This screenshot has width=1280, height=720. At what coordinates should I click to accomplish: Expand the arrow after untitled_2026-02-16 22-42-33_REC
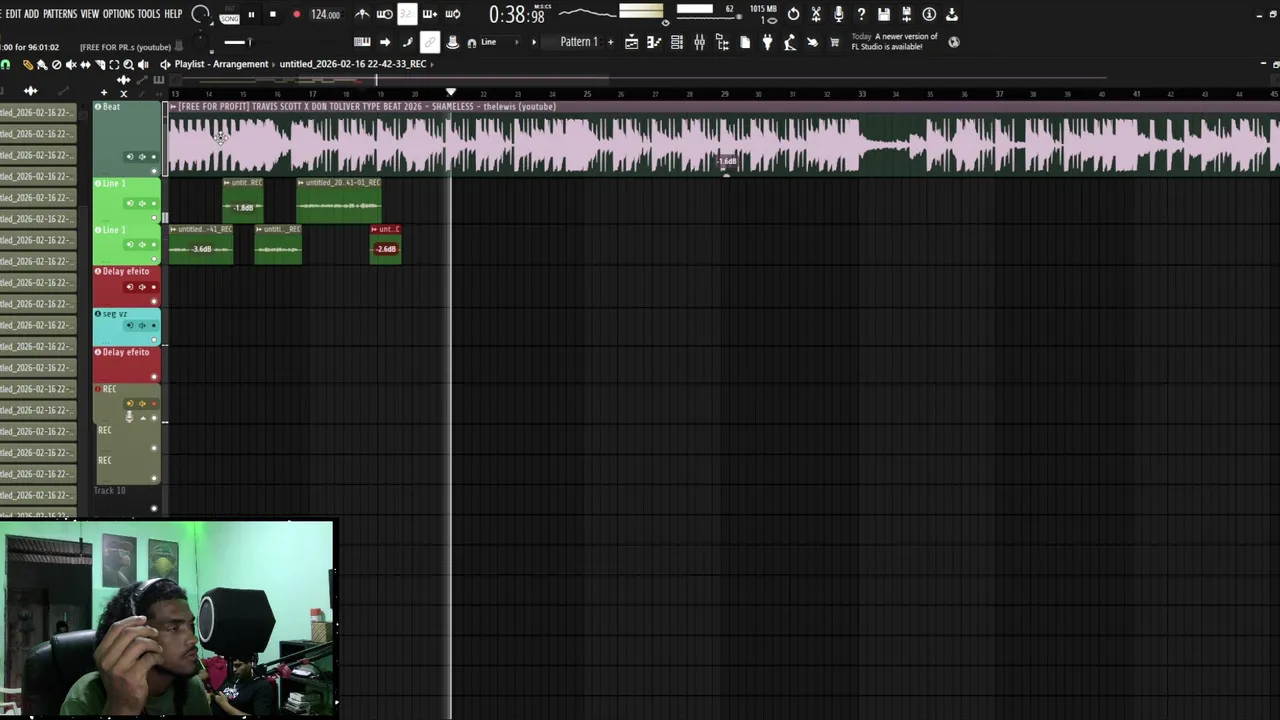(431, 64)
